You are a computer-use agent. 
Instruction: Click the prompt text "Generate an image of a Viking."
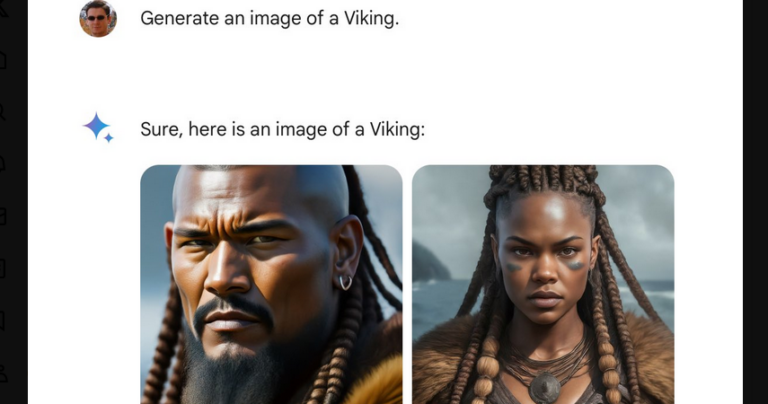269,19
